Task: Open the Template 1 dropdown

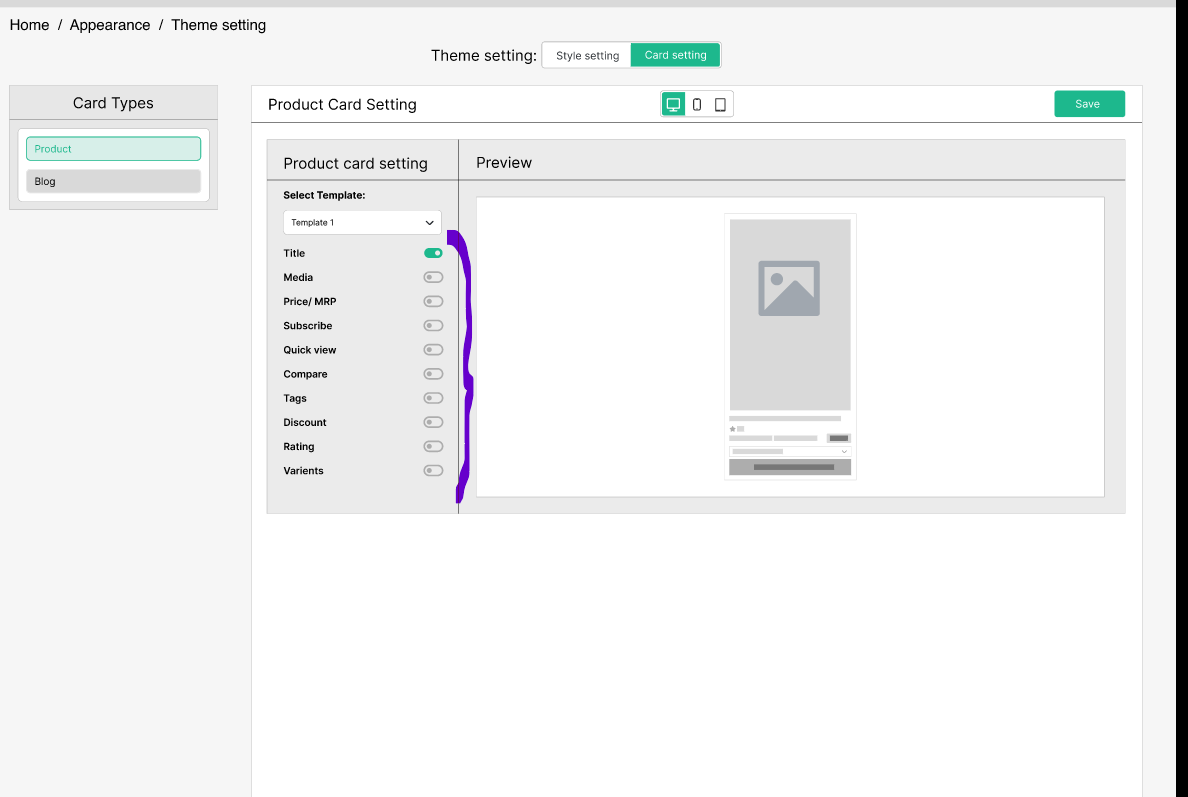Action: 362,223
